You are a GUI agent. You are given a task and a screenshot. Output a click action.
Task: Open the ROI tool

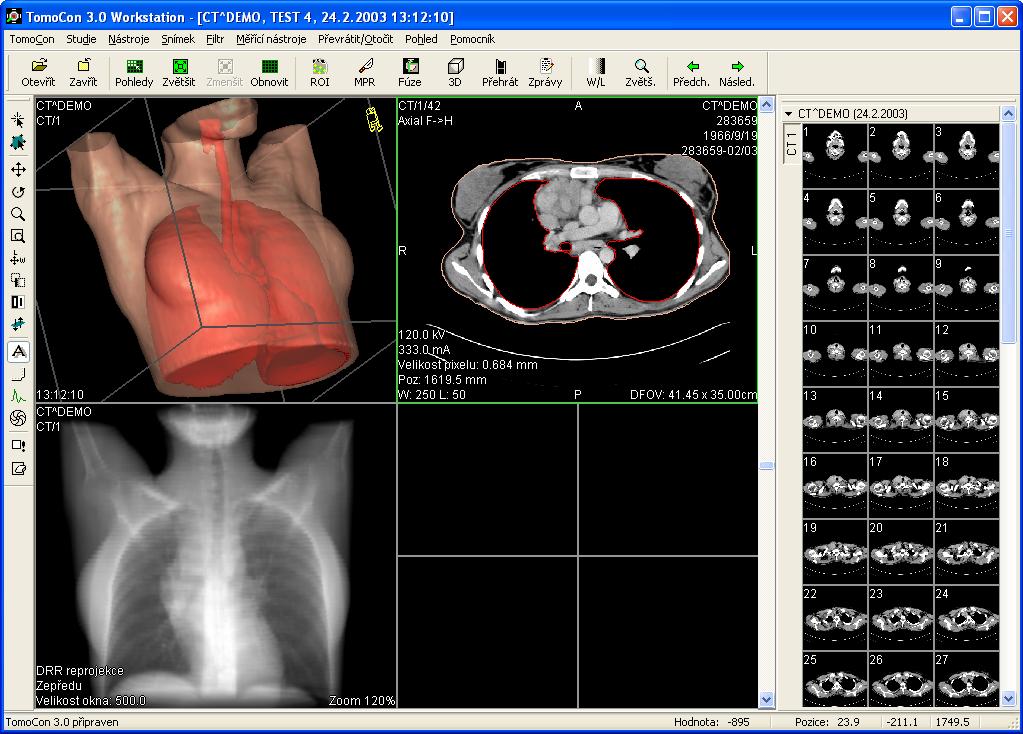click(320, 72)
